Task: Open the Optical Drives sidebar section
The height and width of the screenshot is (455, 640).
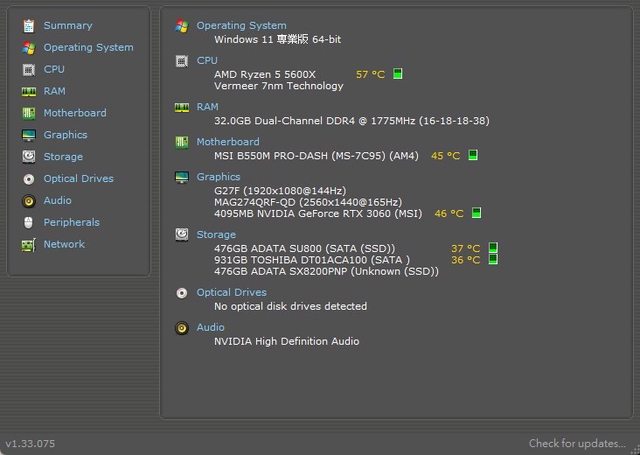Action: [78, 179]
